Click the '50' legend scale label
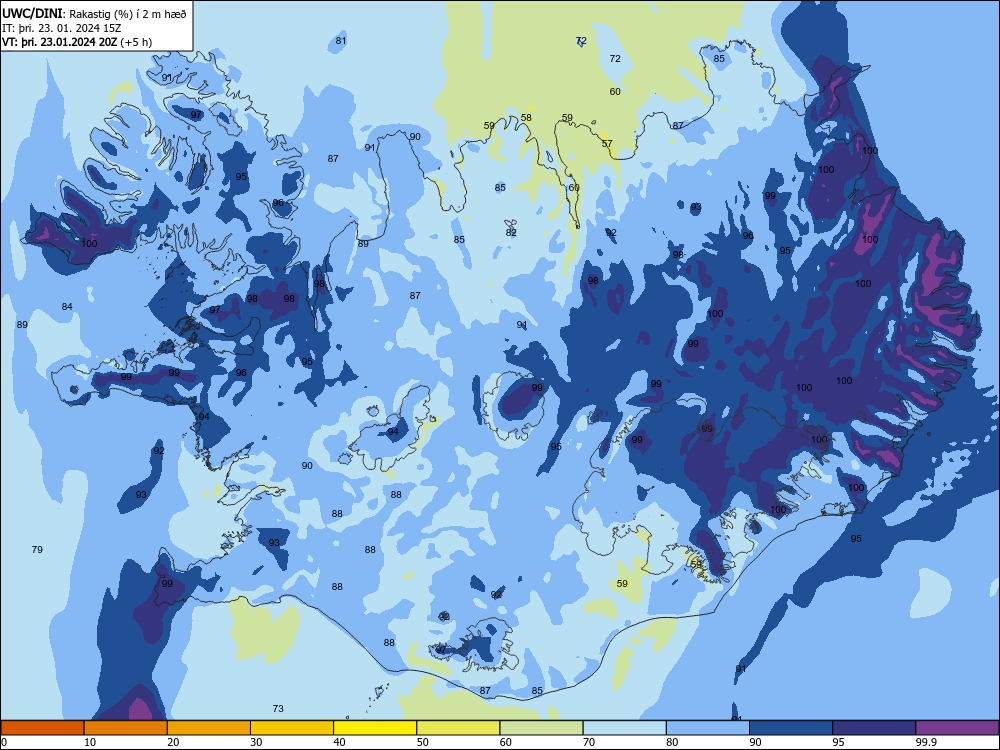The width and height of the screenshot is (1000, 750). click(x=422, y=742)
